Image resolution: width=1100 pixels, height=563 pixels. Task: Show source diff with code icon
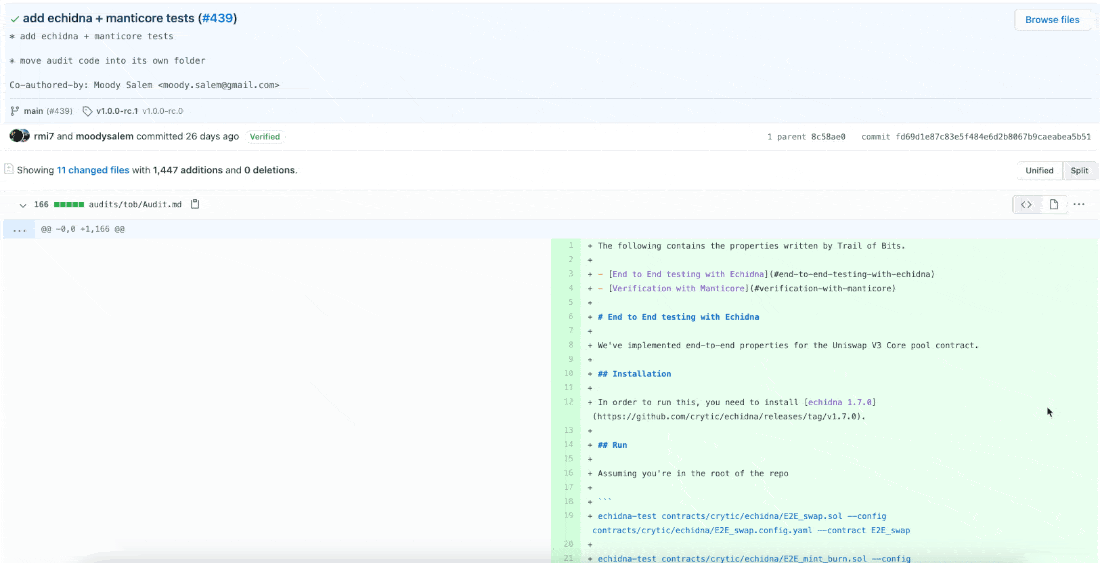click(x=1026, y=205)
